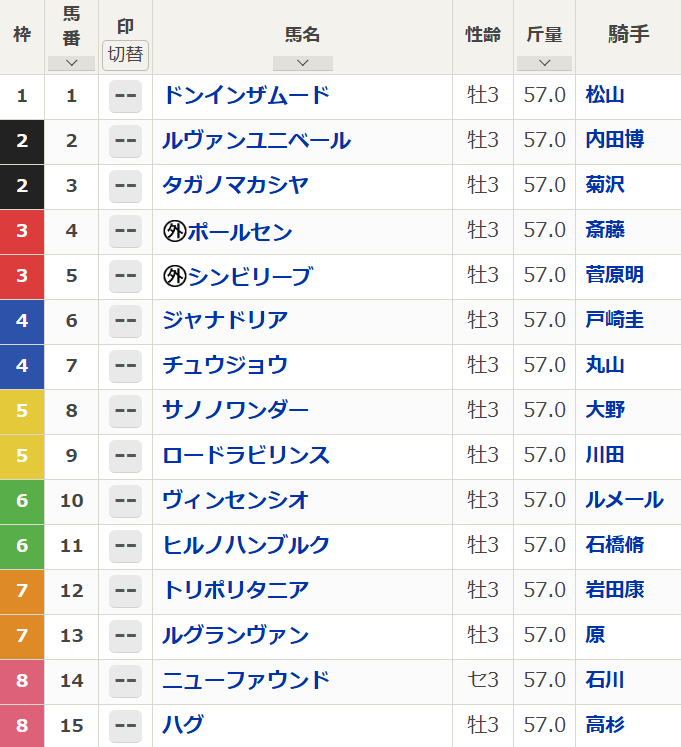681x747 pixels.
Task: Open the mark selector for ジャナドリア
Action: coord(125,321)
